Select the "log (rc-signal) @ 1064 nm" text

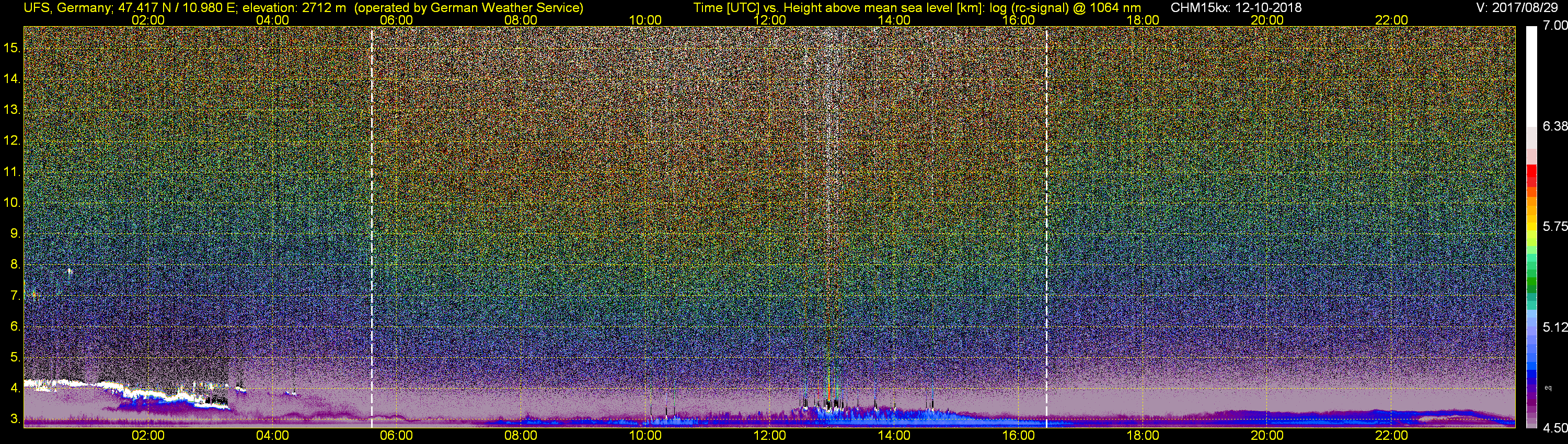click(x=1065, y=8)
